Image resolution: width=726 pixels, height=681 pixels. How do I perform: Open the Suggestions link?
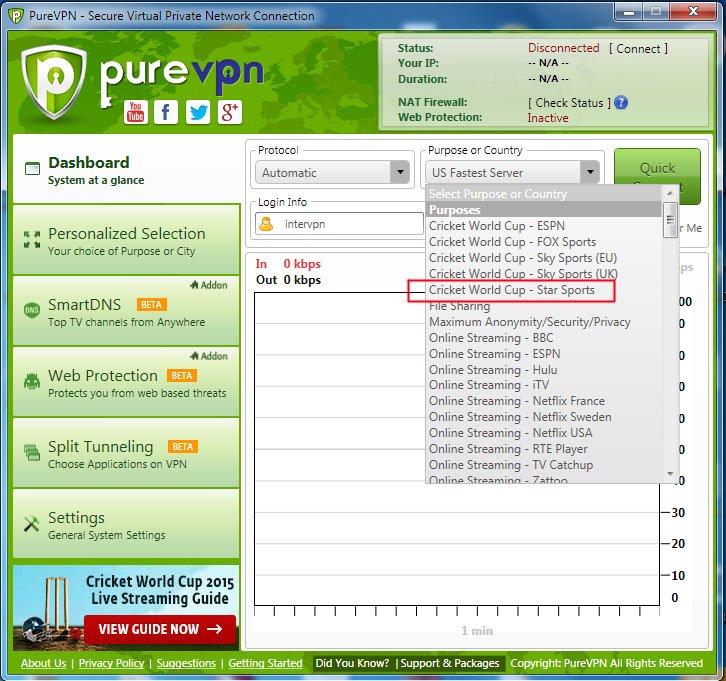pos(186,663)
